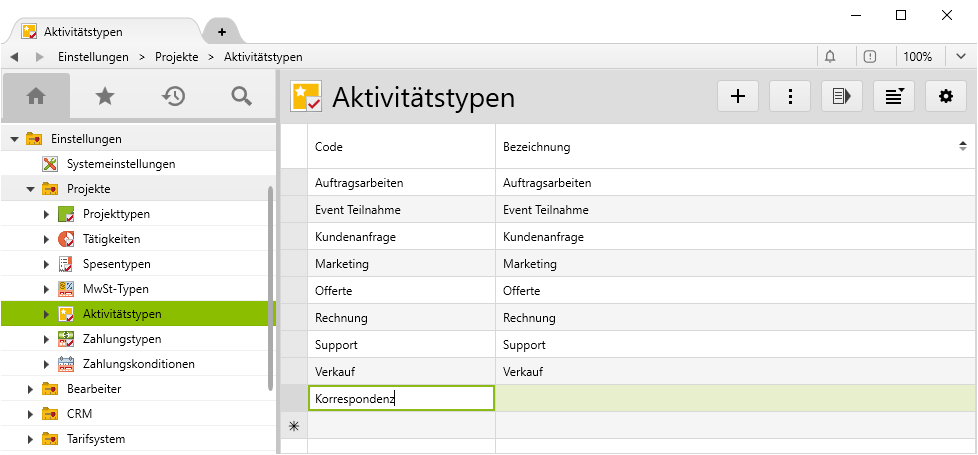Open a new tab with plus
Image resolution: width=978 pixels, height=455 pixels.
click(x=221, y=32)
